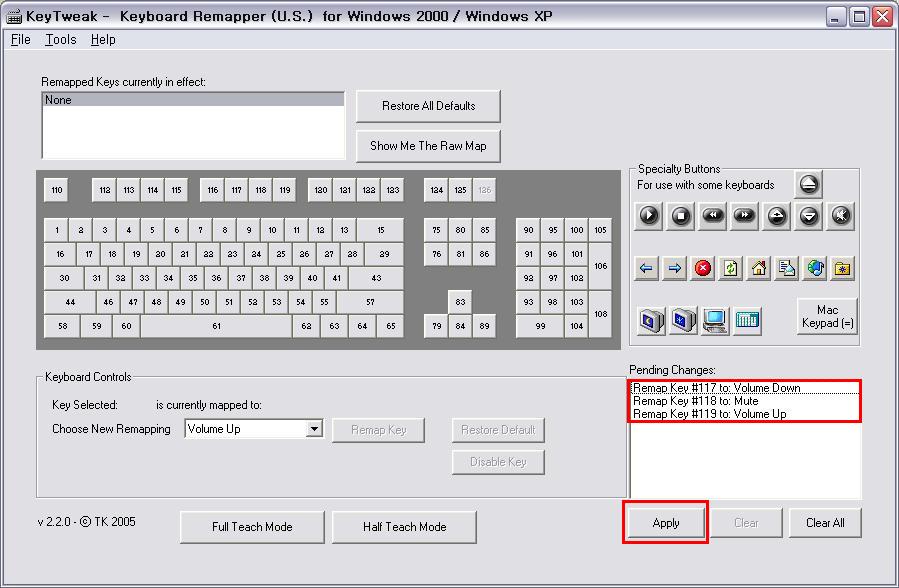Select the Next Track specialty button
The height and width of the screenshot is (588, 899).
(x=744, y=216)
